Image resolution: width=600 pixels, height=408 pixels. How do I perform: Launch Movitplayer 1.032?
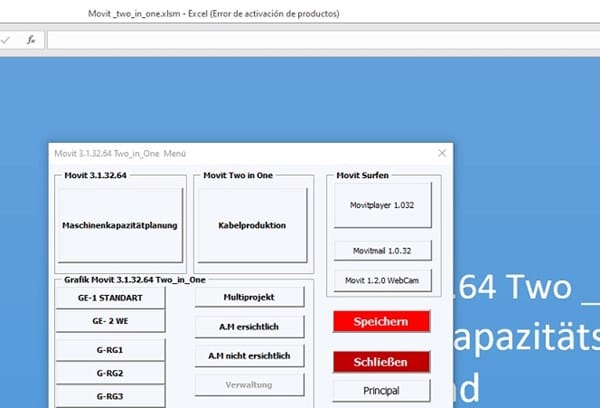(382, 205)
